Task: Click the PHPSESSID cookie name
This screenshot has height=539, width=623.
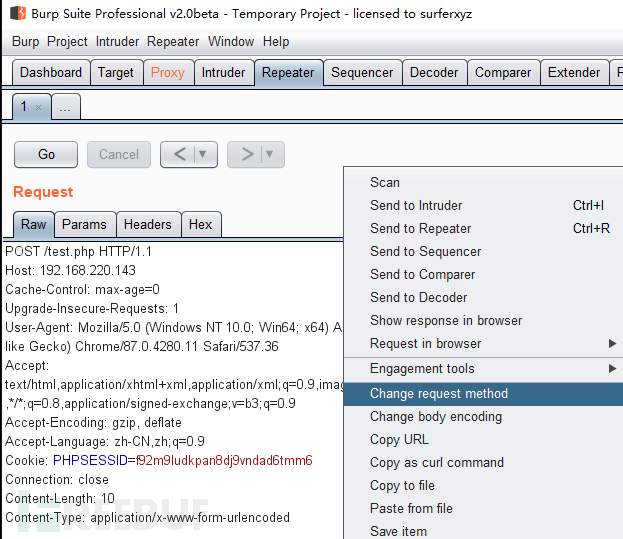Action: (x=90, y=460)
